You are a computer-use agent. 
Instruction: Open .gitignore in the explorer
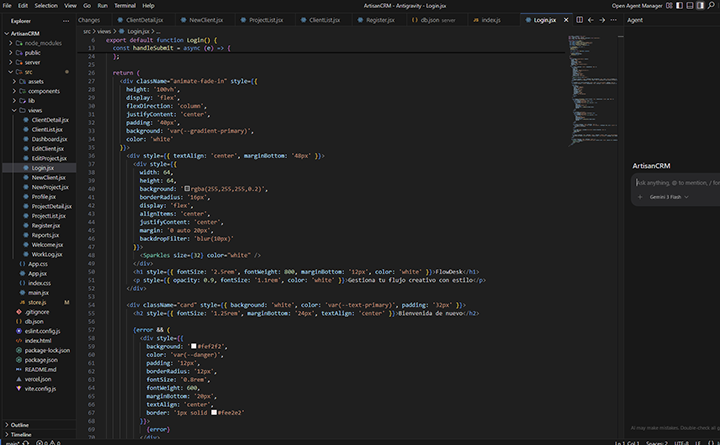click(38, 312)
